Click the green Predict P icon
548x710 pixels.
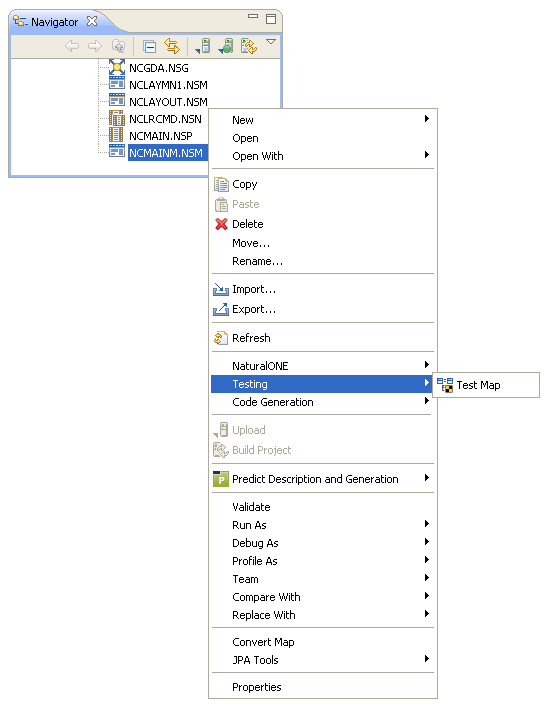click(x=221, y=479)
